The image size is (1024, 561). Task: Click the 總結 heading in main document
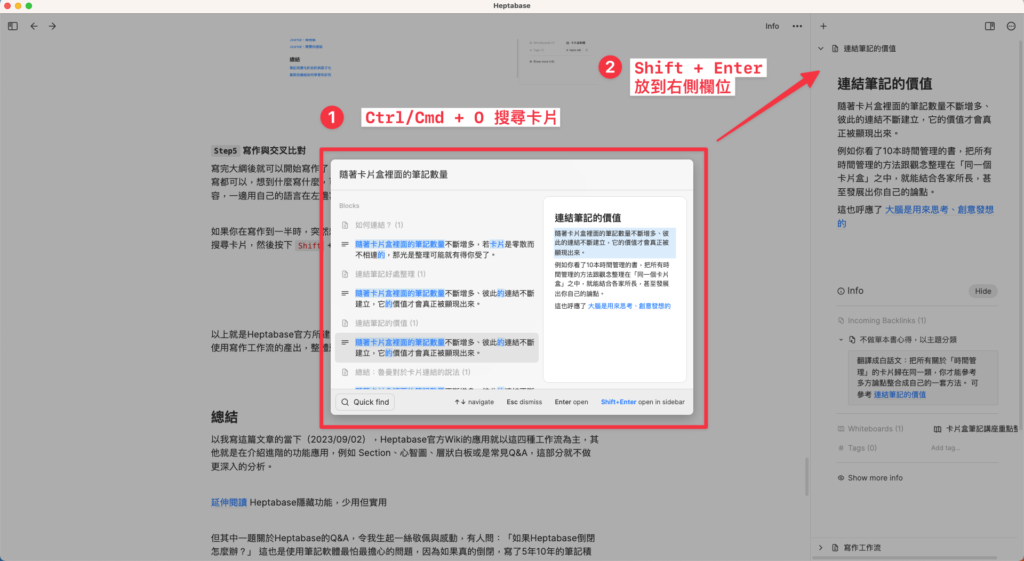pos(224,417)
